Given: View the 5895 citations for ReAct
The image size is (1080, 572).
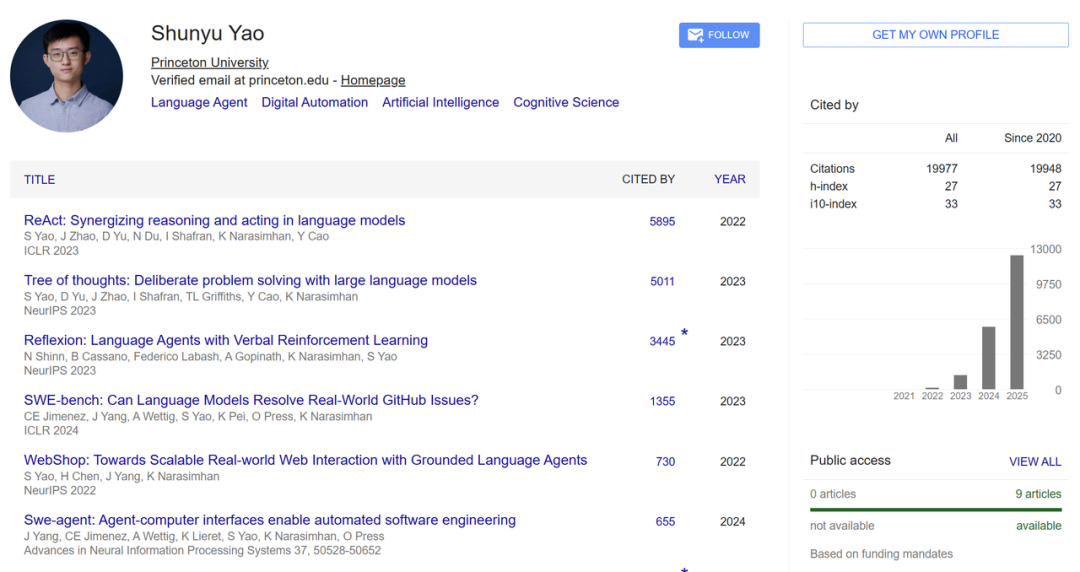Looking at the screenshot, I should (x=662, y=221).
